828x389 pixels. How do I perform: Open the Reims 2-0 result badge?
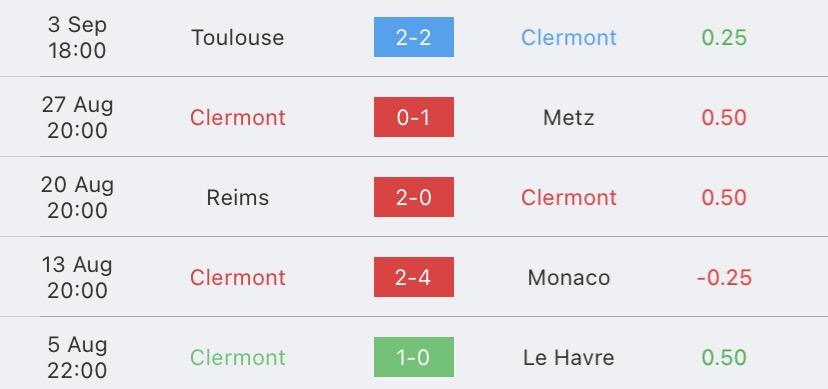click(x=413, y=197)
